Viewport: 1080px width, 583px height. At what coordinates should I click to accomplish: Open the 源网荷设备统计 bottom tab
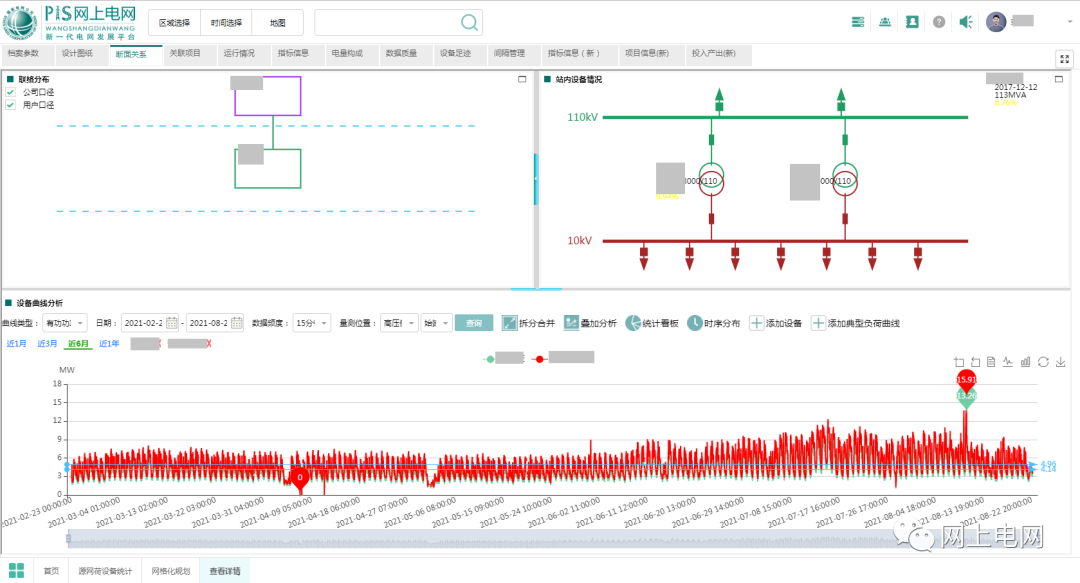tap(105, 571)
